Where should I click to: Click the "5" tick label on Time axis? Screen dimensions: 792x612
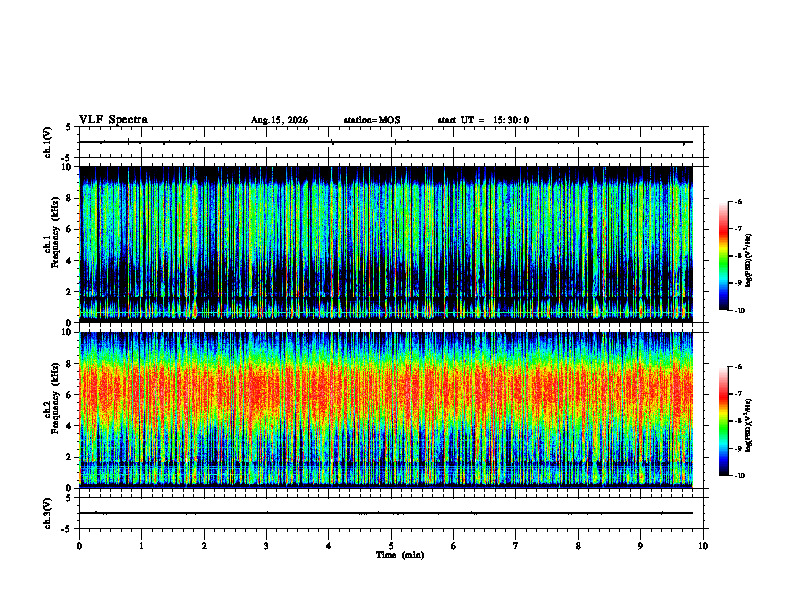point(391,546)
